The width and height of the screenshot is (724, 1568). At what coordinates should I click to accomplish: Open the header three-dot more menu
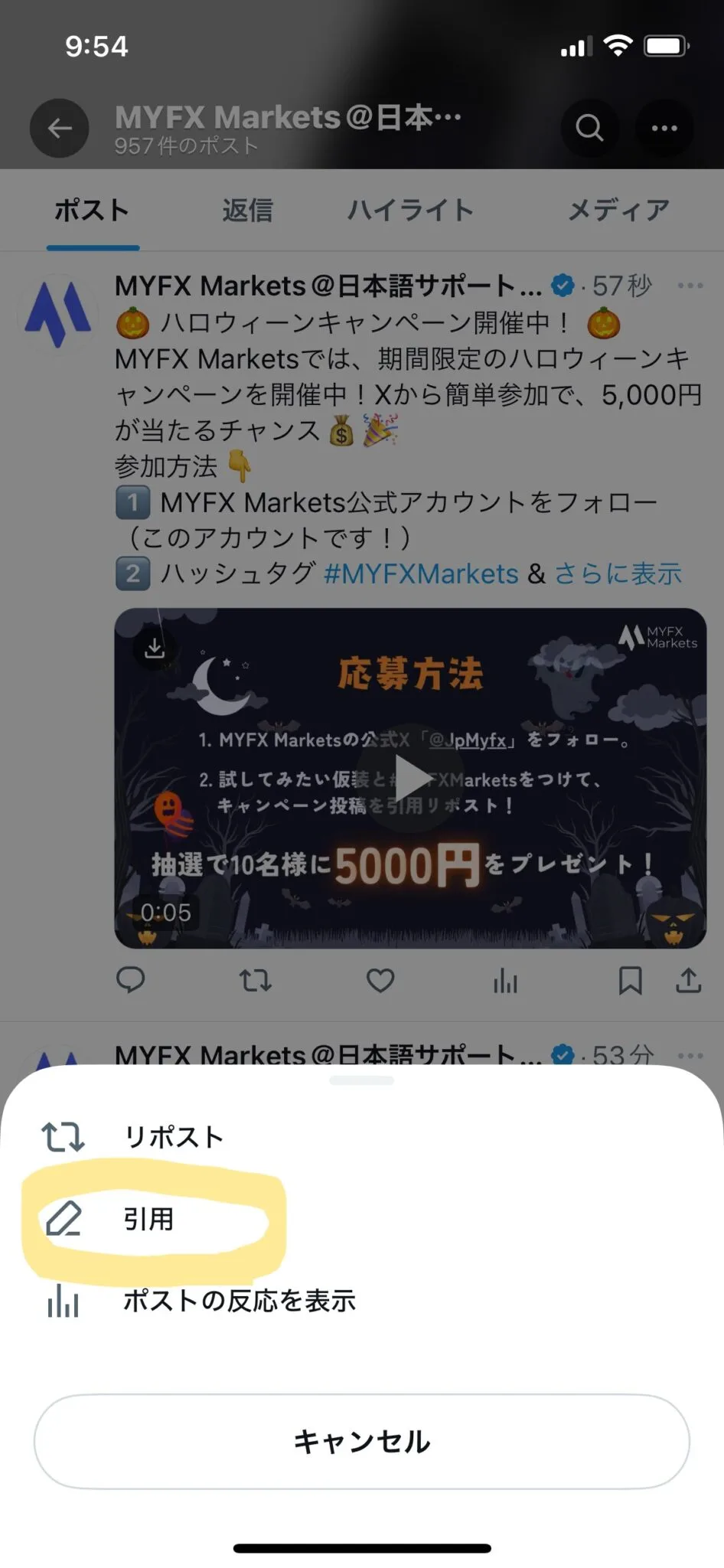coord(664,128)
